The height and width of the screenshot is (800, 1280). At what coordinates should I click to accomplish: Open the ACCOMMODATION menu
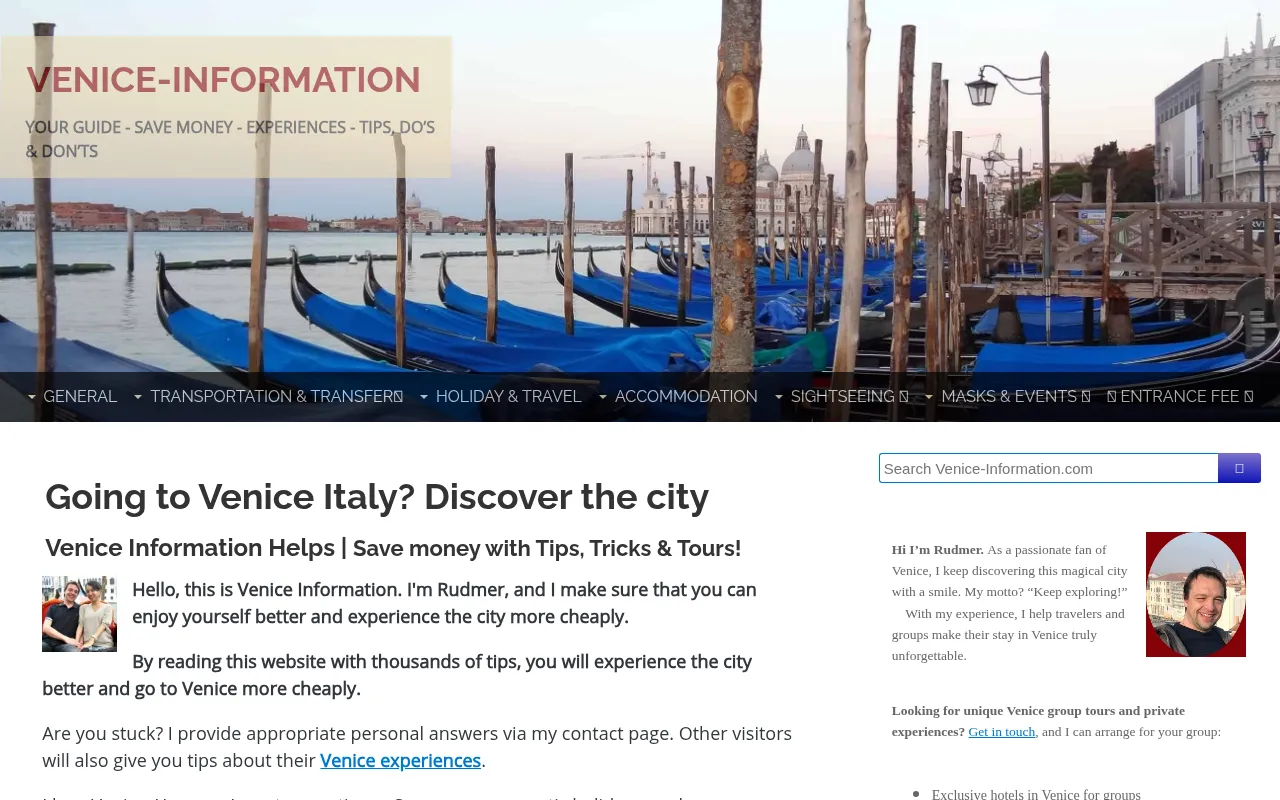(686, 397)
